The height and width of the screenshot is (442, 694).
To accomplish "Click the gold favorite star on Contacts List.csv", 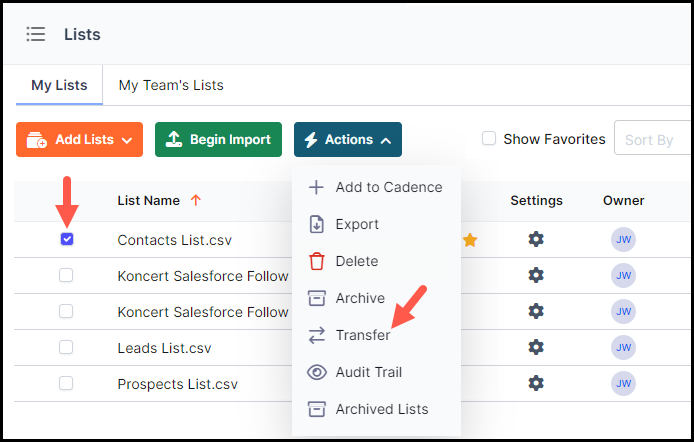I will click(470, 240).
